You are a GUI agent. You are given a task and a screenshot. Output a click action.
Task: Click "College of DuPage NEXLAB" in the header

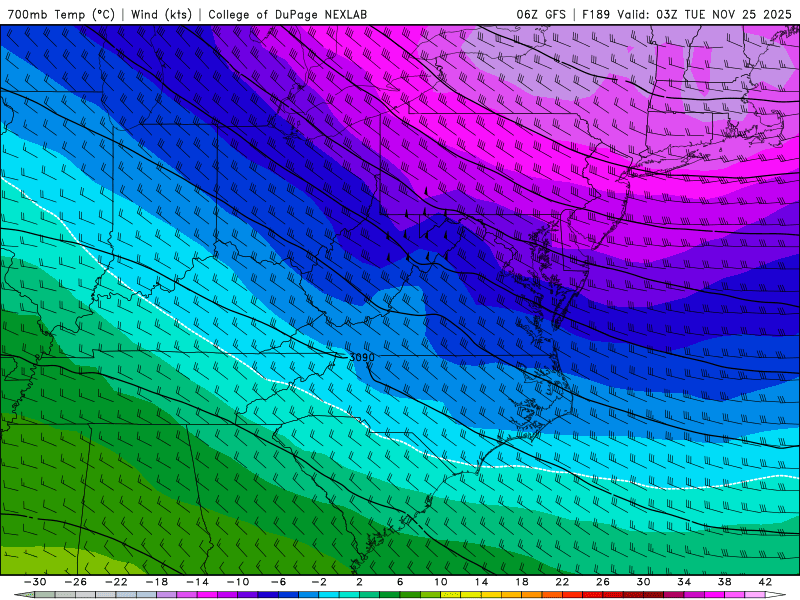(287, 14)
